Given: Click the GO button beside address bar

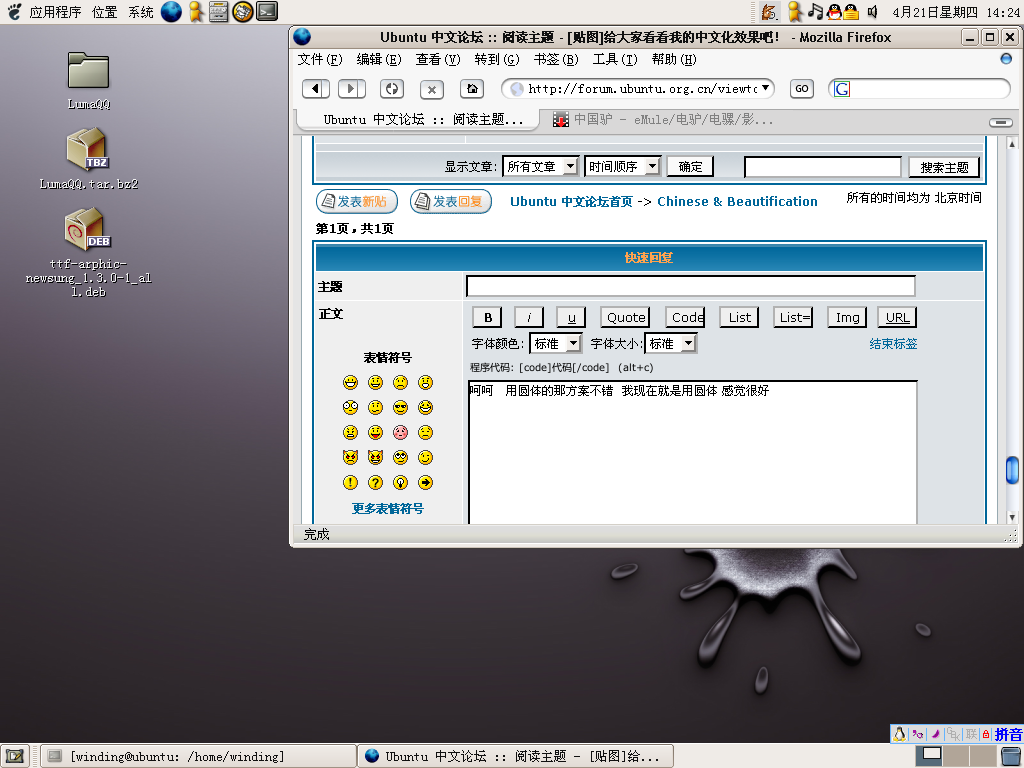Looking at the screenshot, I should click(801, 89).
